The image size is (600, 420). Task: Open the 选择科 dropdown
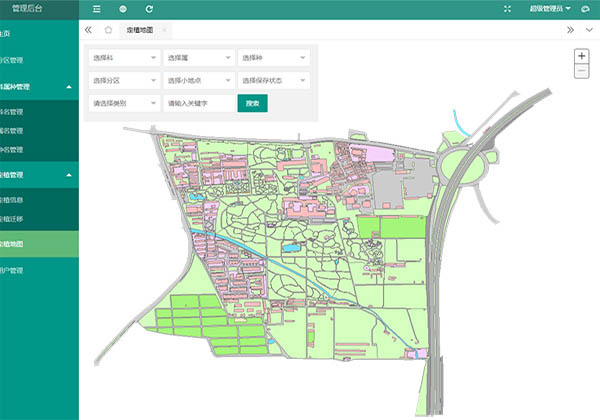[124, 58]
